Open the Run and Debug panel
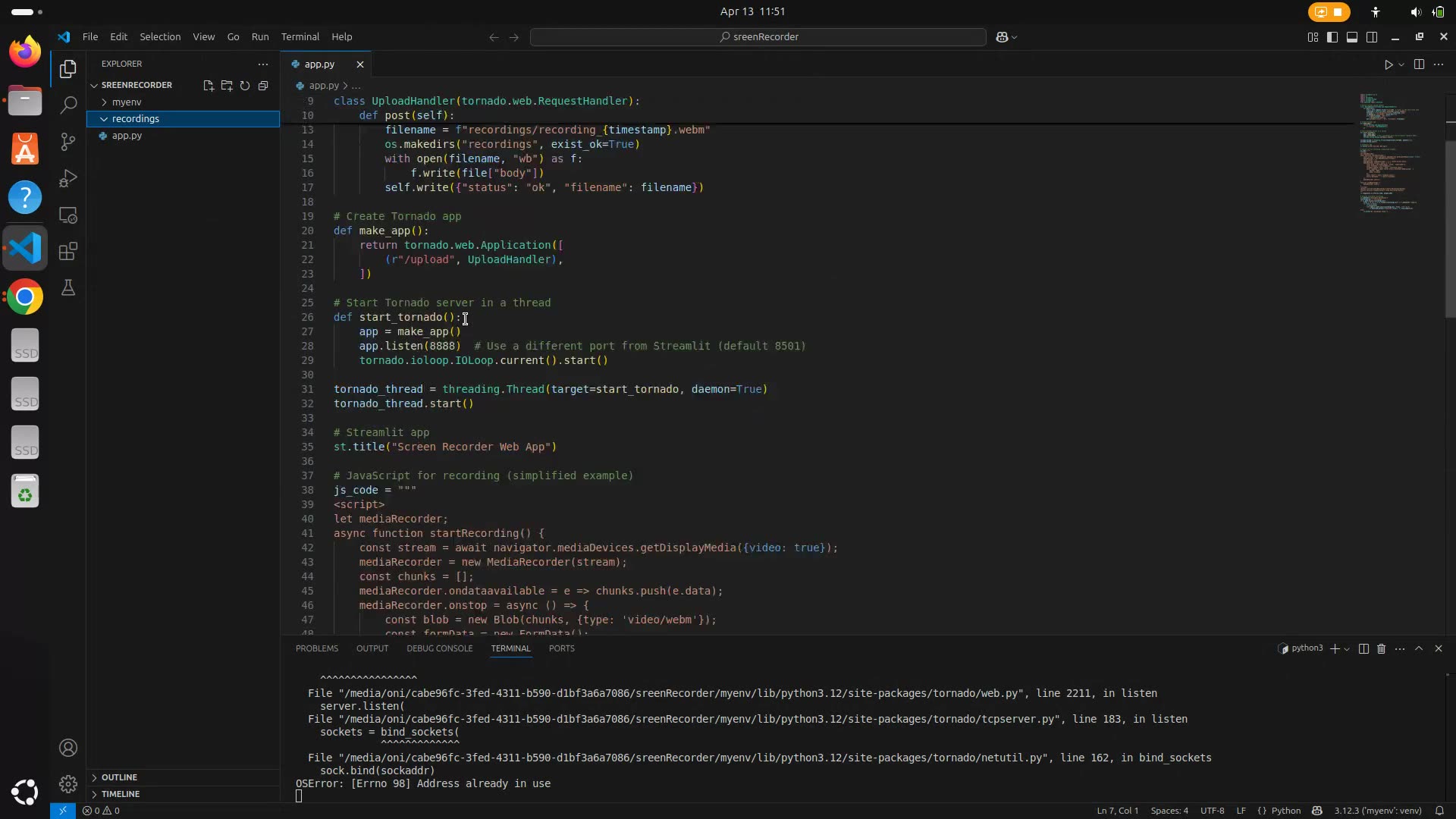 [68, 179]
